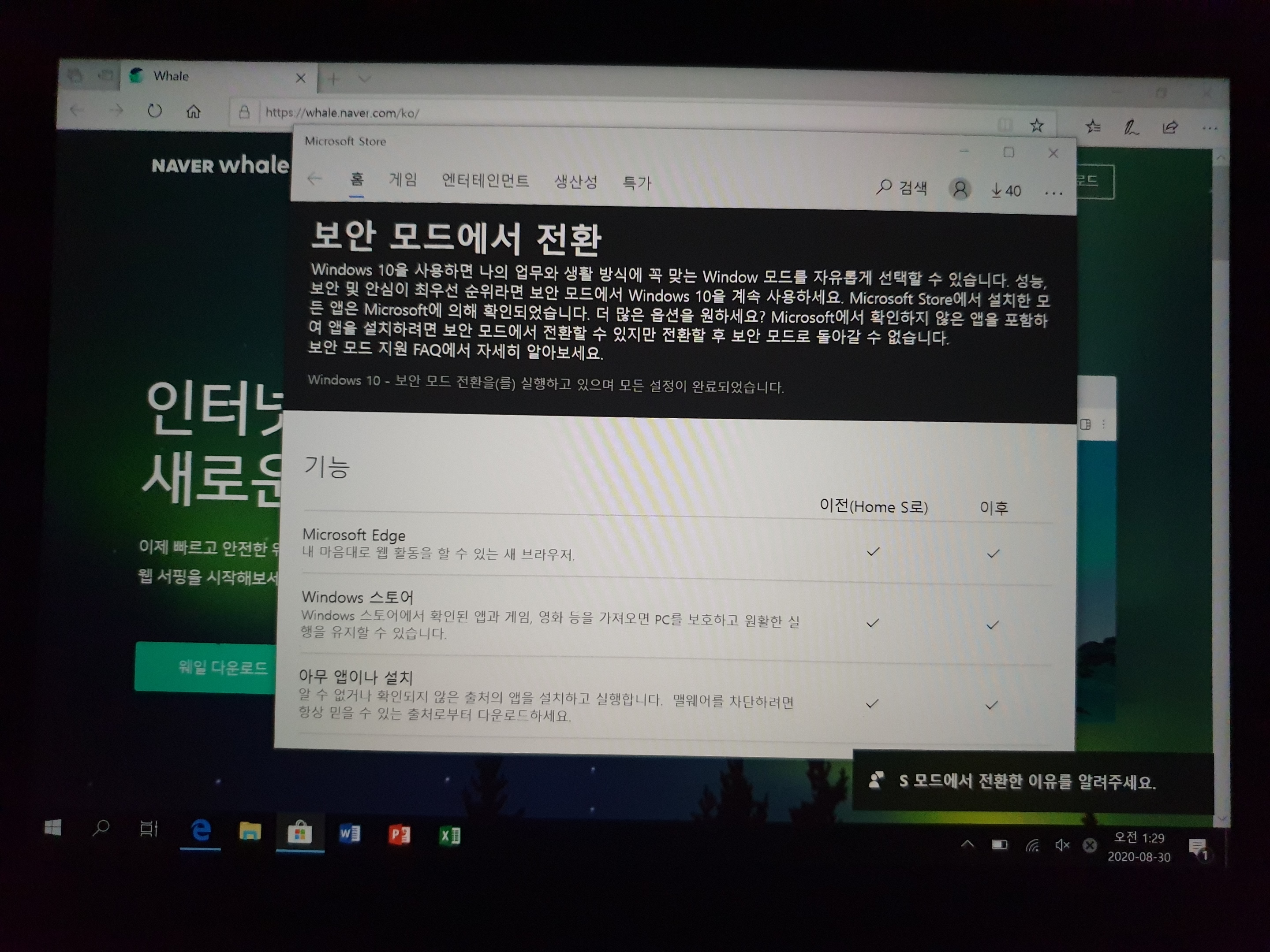Click the taskbar search icon

(x=101, y=828)
